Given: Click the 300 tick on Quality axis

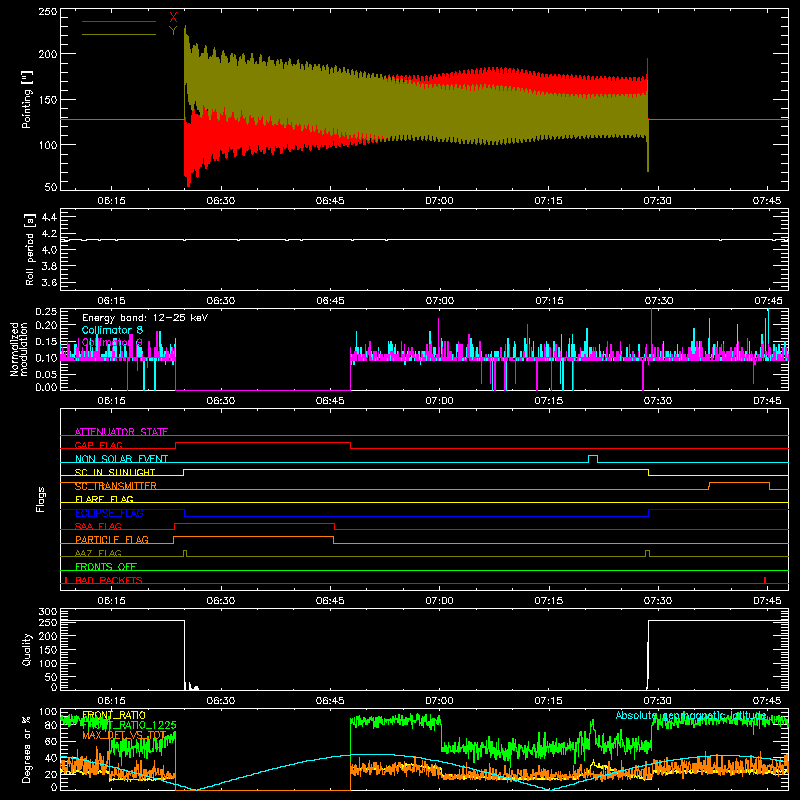Looking at the screenshot, I should (48, 612).
